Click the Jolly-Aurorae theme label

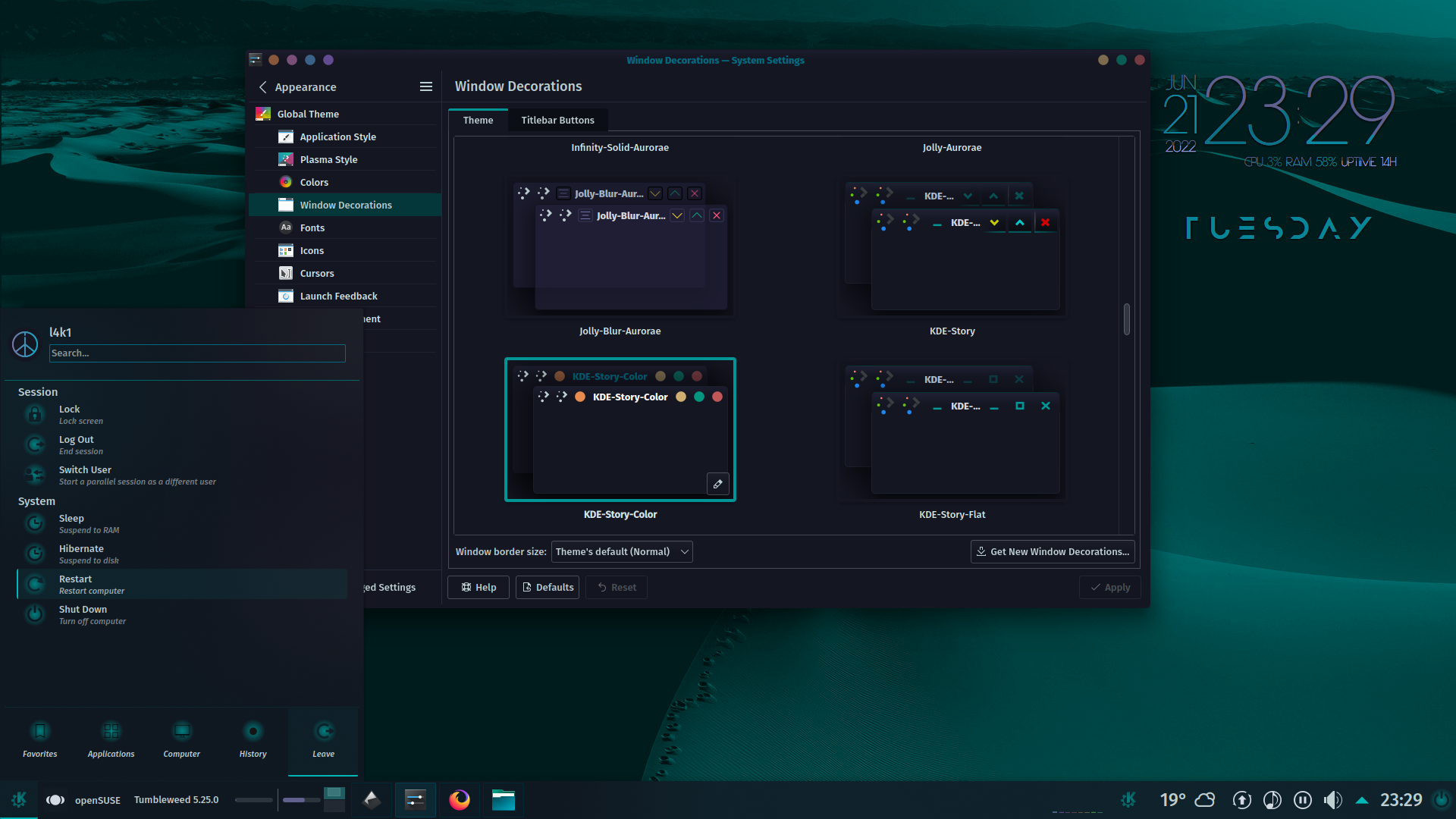(x=952, y=147)
